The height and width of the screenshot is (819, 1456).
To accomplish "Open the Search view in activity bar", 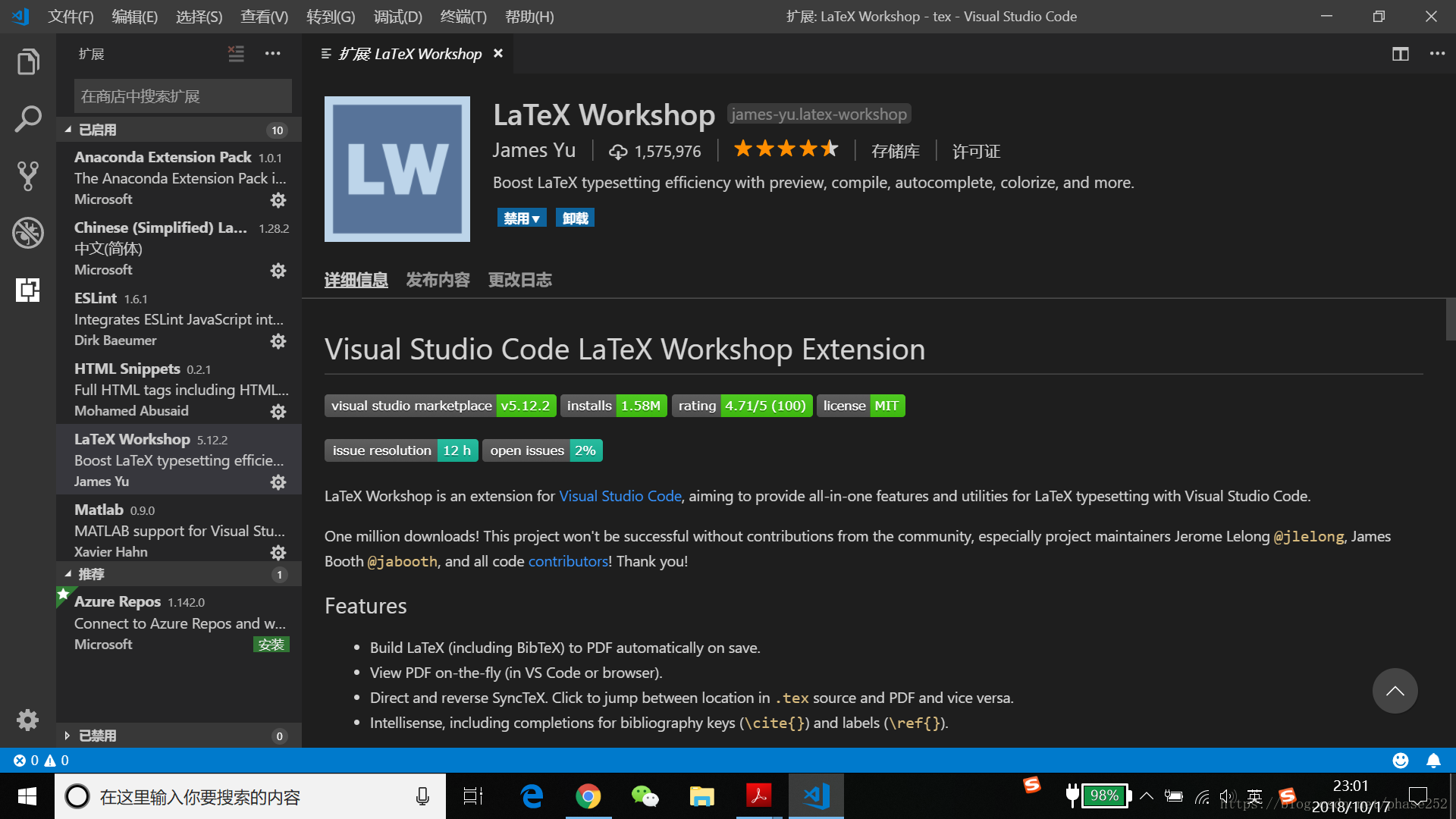I will click(x=28, y=119).
